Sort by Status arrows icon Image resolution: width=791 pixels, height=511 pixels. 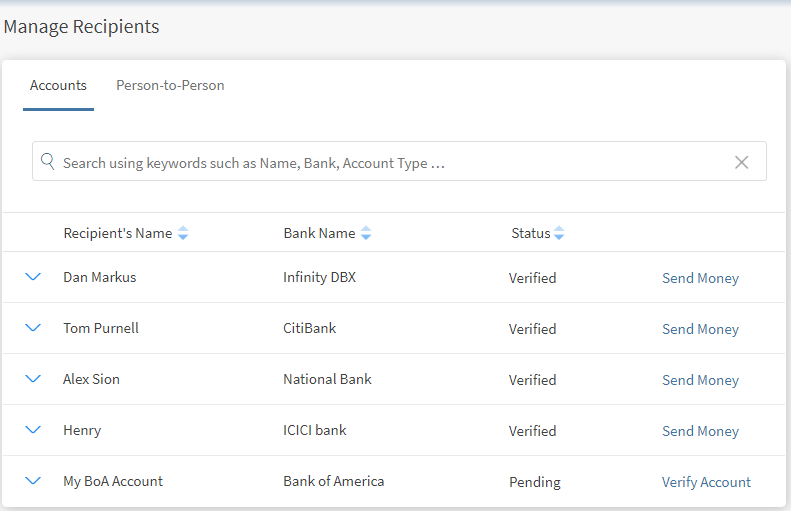[x=559, y=233]
